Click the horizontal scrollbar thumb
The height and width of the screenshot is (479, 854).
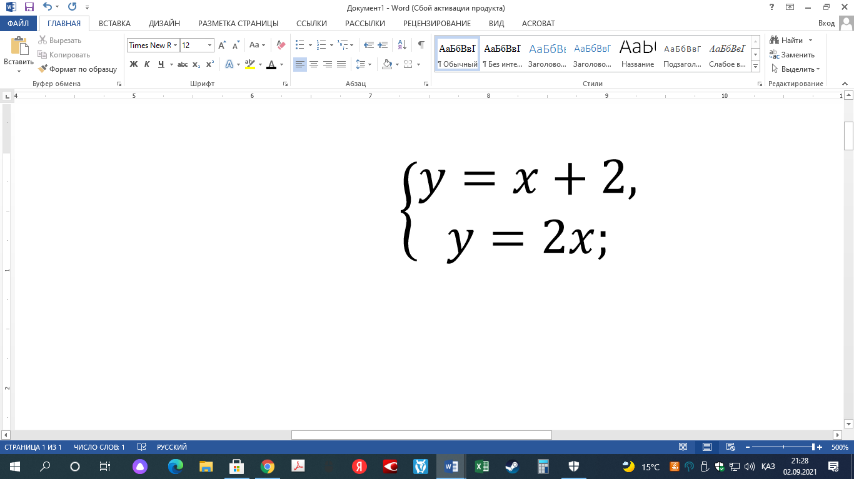[421, 435]
